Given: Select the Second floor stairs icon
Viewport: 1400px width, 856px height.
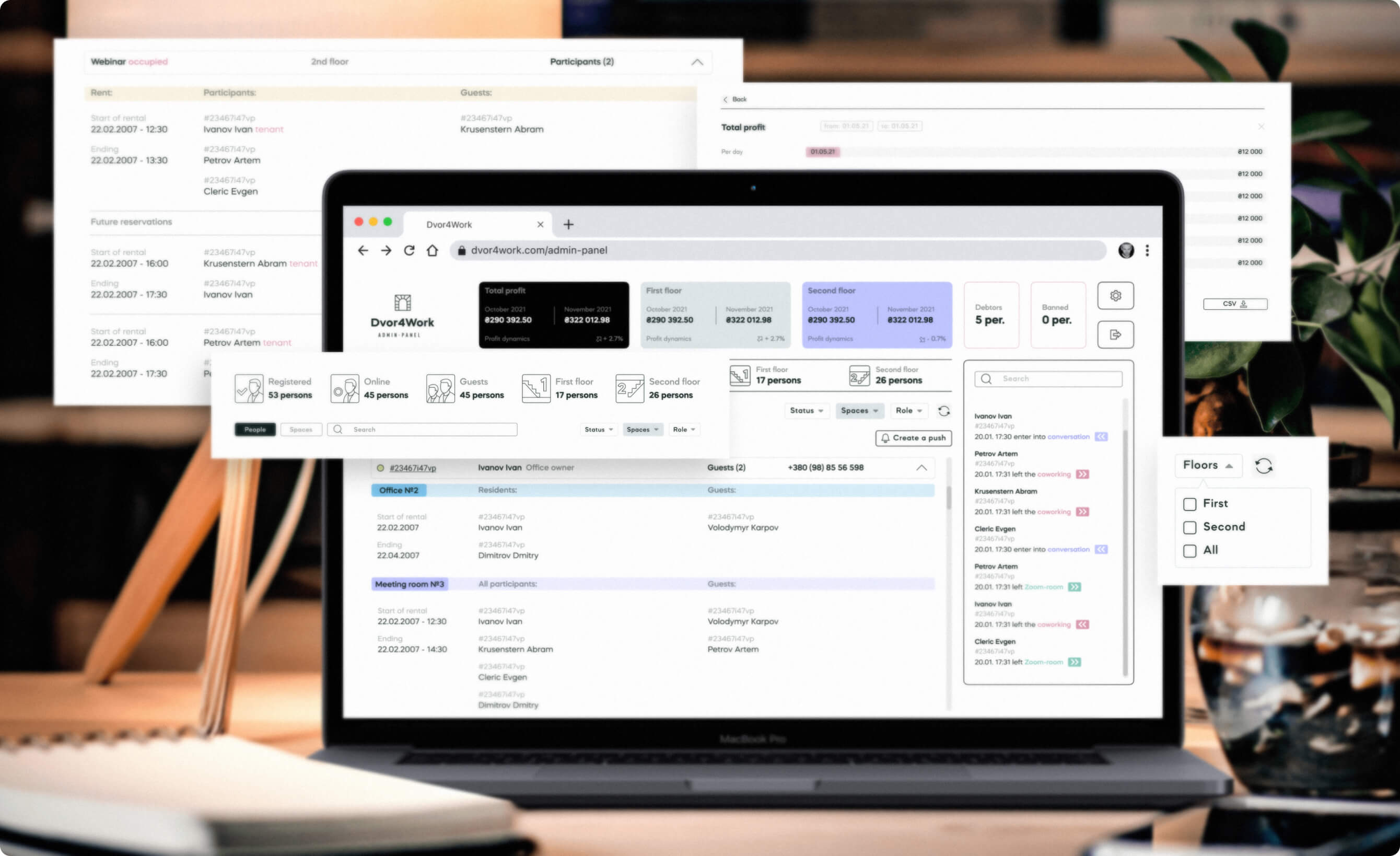Looking at the screenshot, I should click(x=629, y=388).
